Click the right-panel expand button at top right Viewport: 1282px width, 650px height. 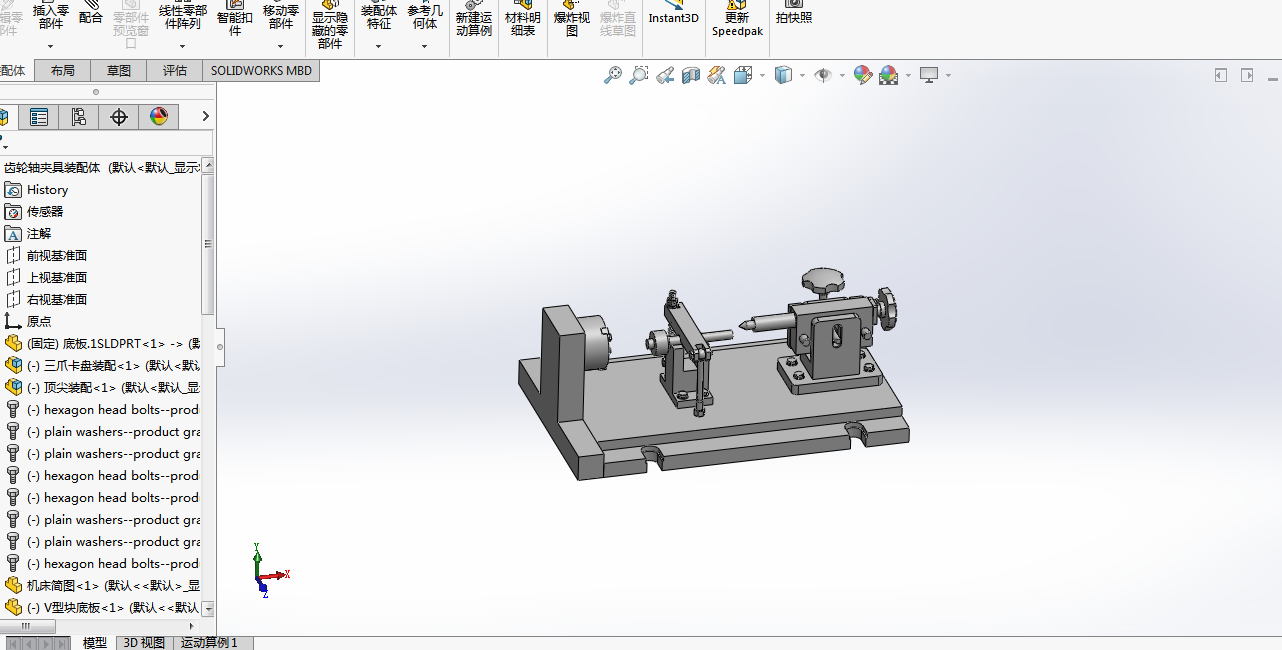point(1247,75)
